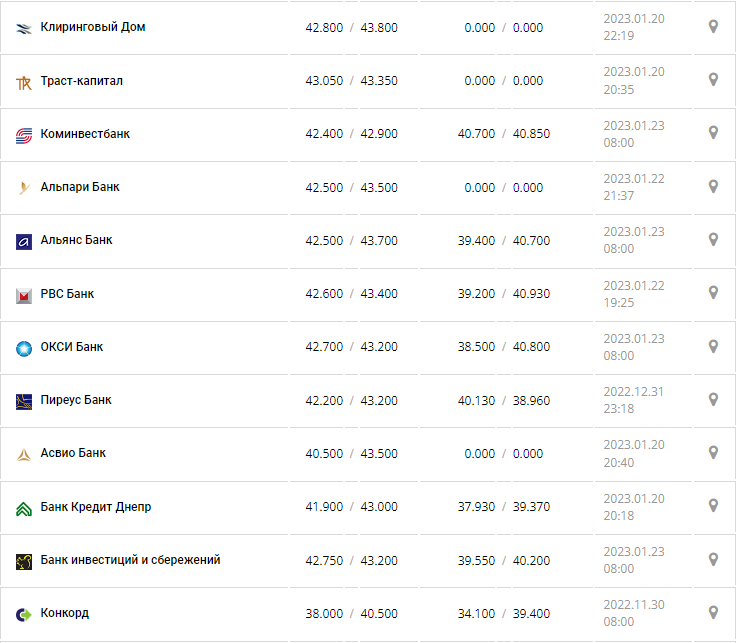Click ОКСИ Банк rate 42.700 / 43.200
Image resolution: width=737 pixels, height=643 pixels.
(x=351, y=347)
